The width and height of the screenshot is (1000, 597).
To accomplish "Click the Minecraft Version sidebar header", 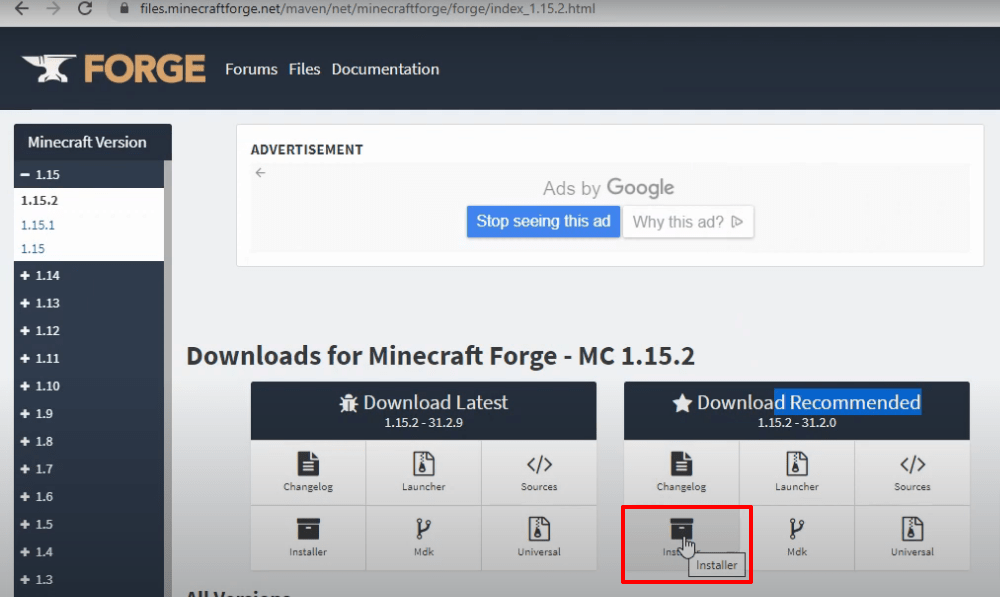I will 92,142.
